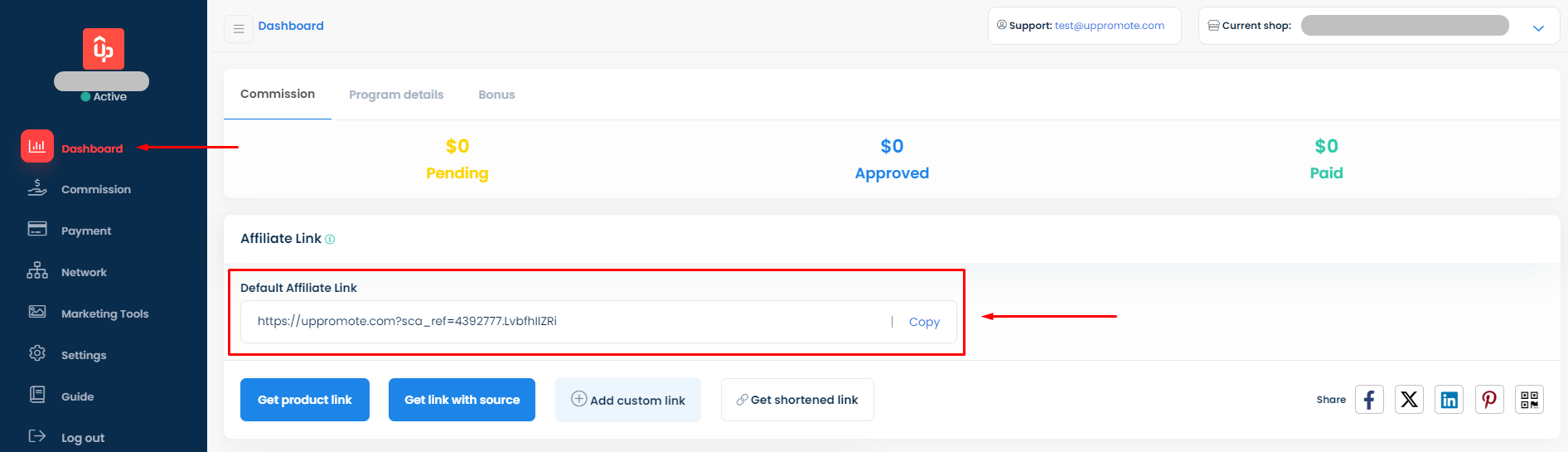Image resolution: width=1568 pixels, height=452 pixels.
Task: Share affiliate link on LinkedIn
Action: (1449, 400)
